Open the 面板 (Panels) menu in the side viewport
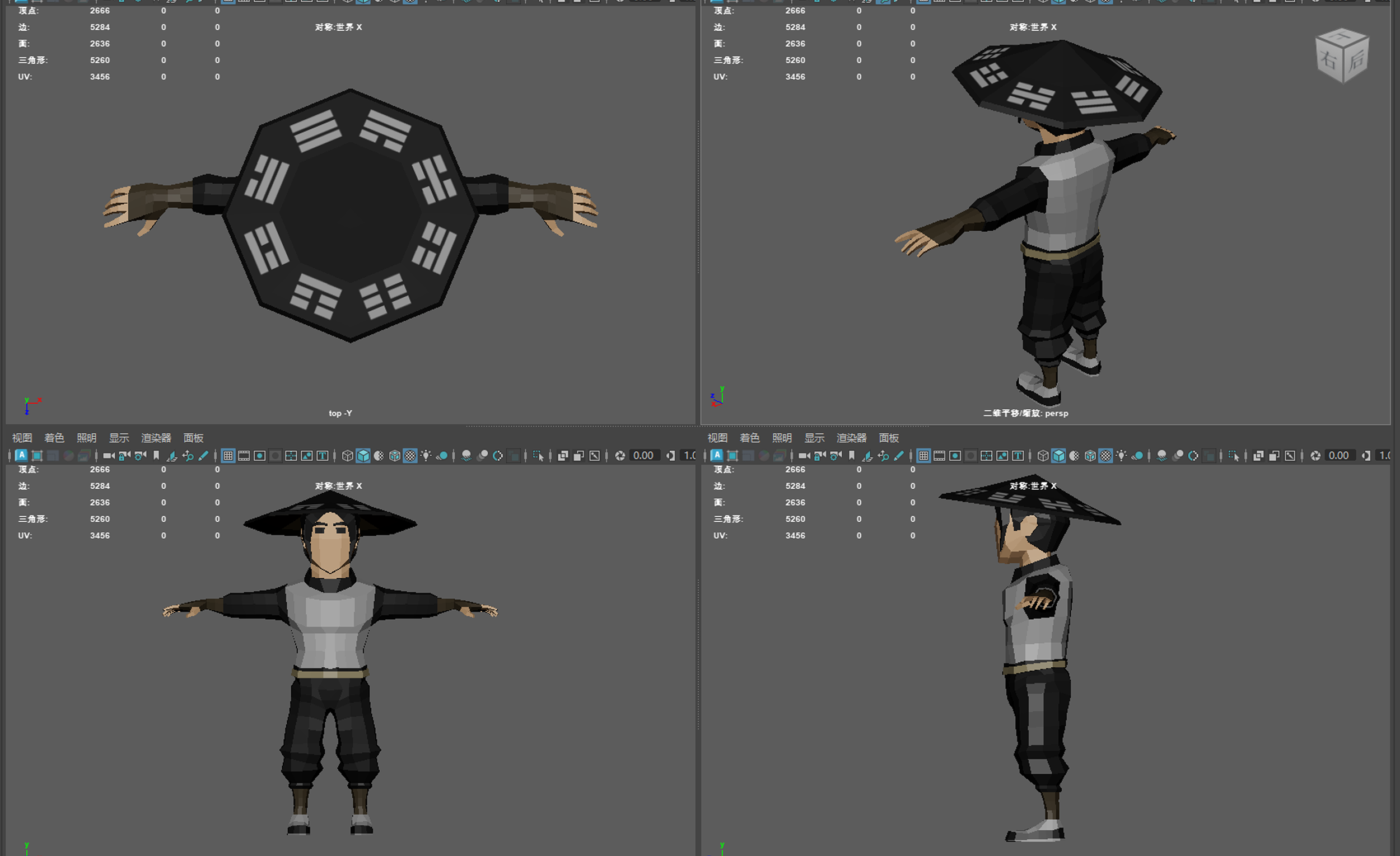Viewport: 1400px width, 856px height. (889, 438)
